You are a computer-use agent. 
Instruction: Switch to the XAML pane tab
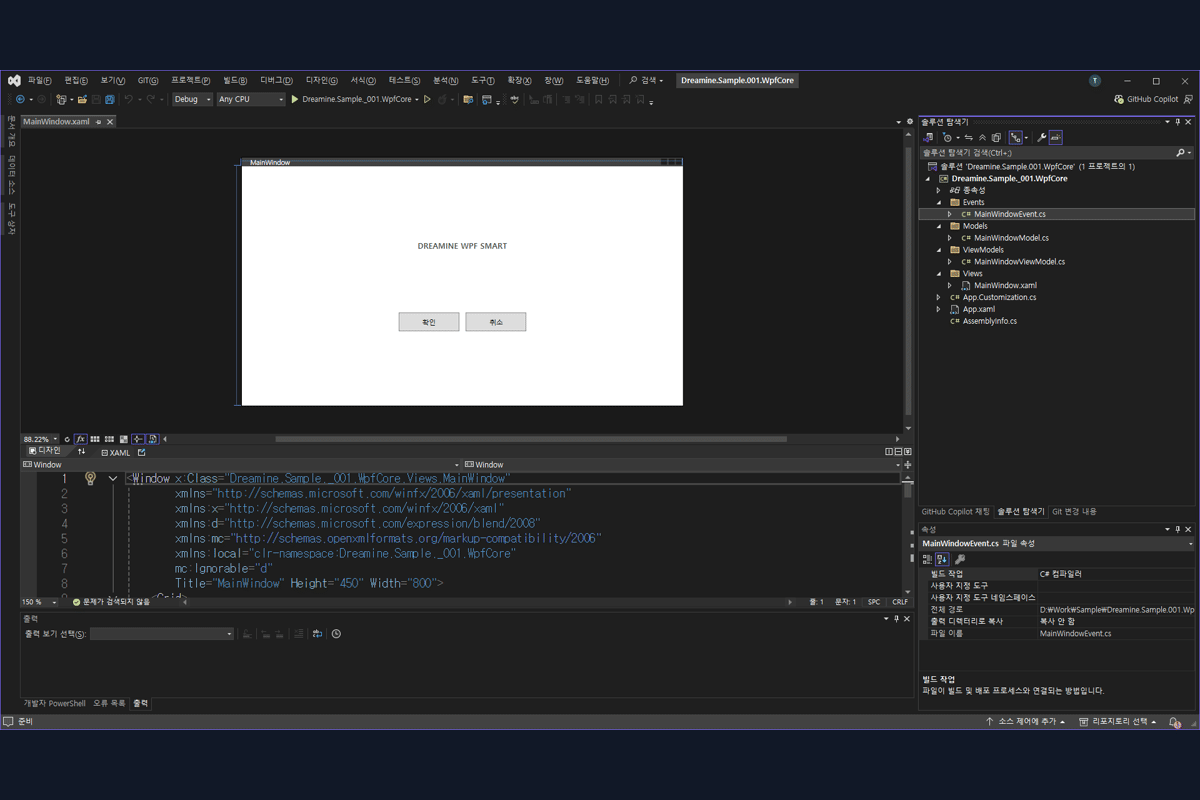click(116, 452)
